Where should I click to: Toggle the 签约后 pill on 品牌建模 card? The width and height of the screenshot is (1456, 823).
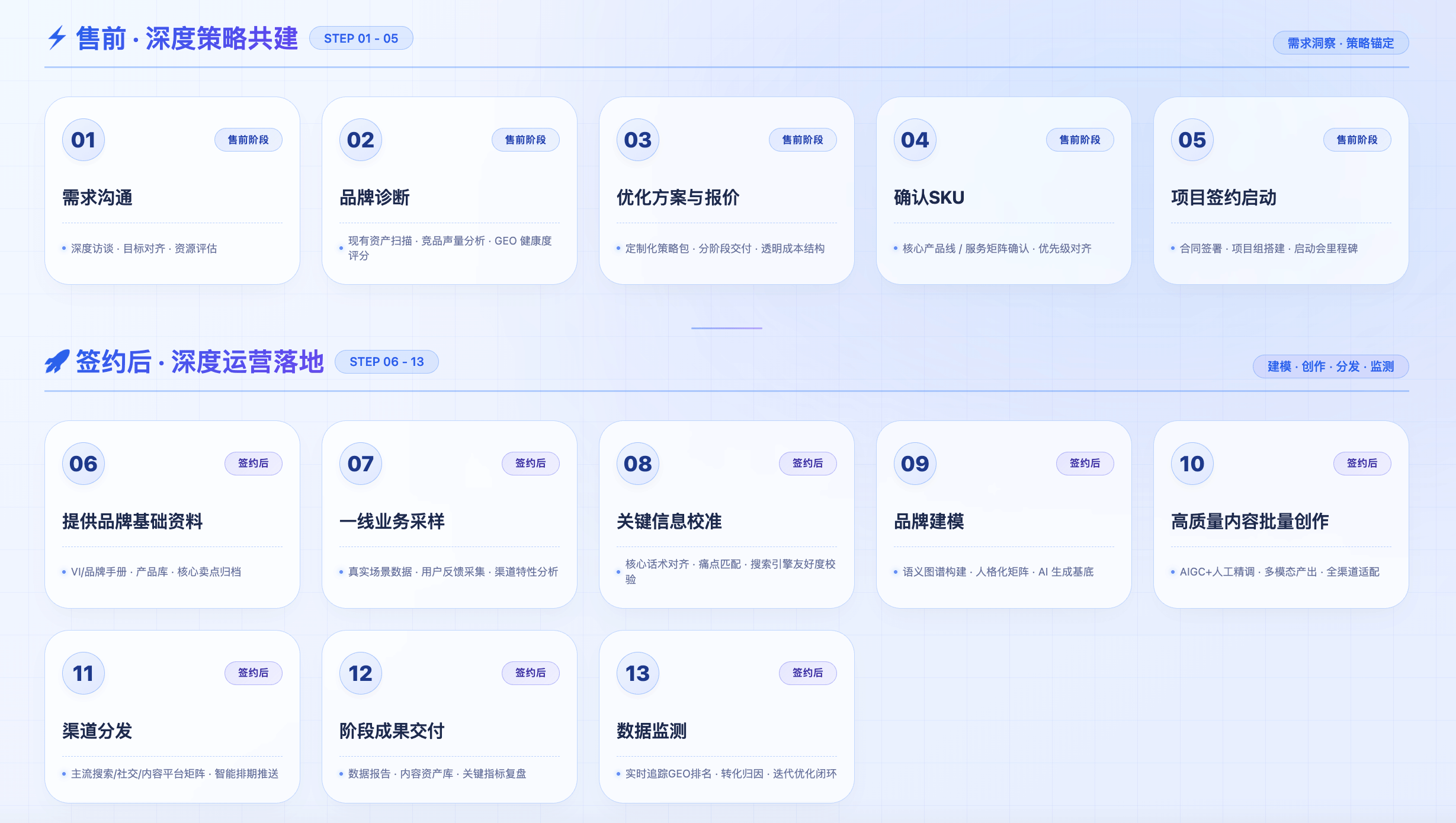[1085, 464]
